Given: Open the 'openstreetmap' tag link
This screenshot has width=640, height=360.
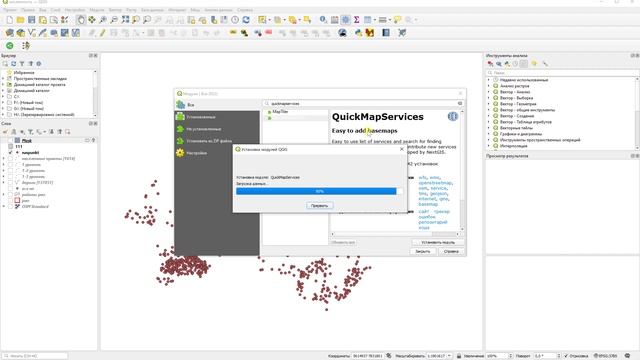Looking at the screenshot, I should 436,183.
